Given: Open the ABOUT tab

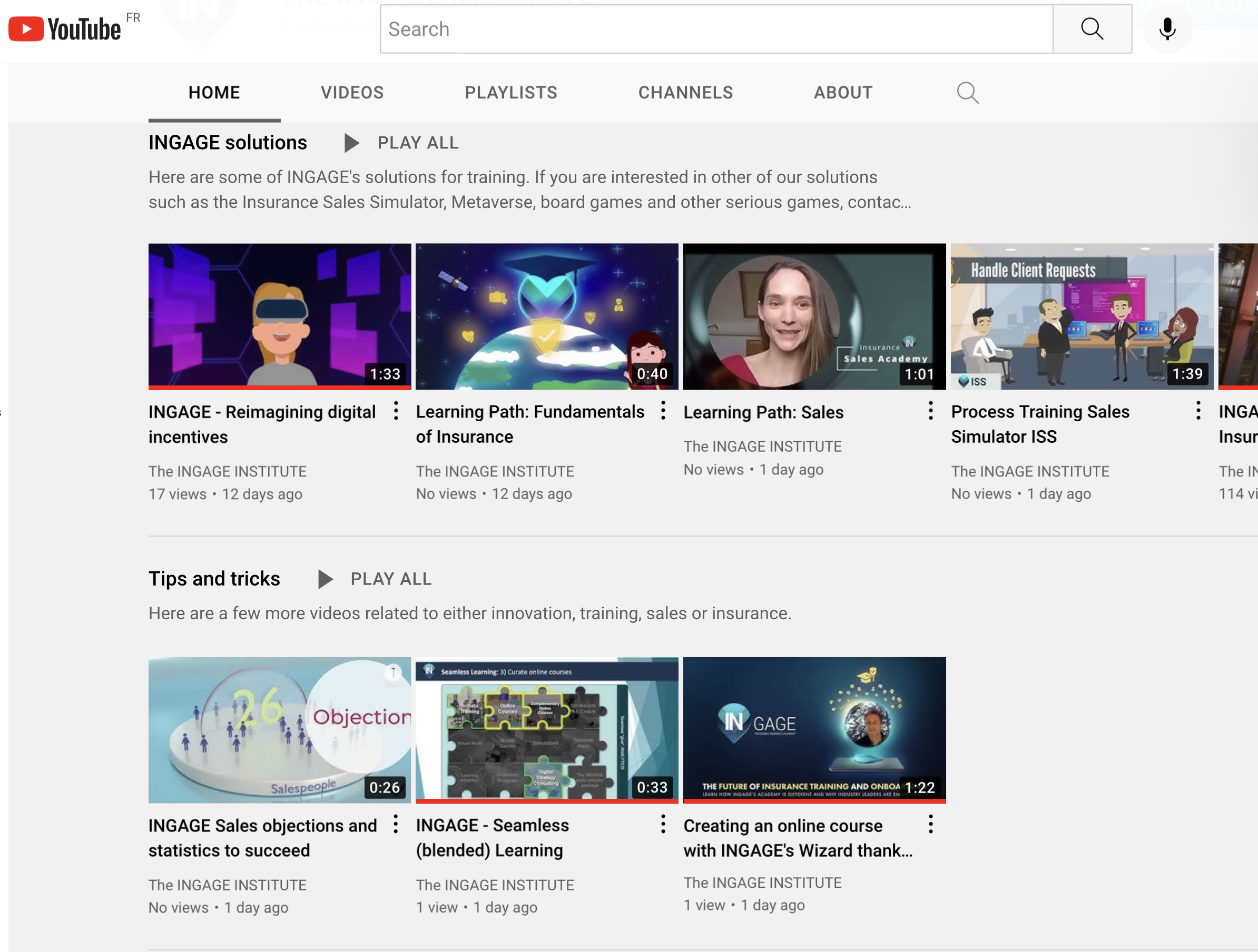Looking at the screenshot, I should (843, 92).
